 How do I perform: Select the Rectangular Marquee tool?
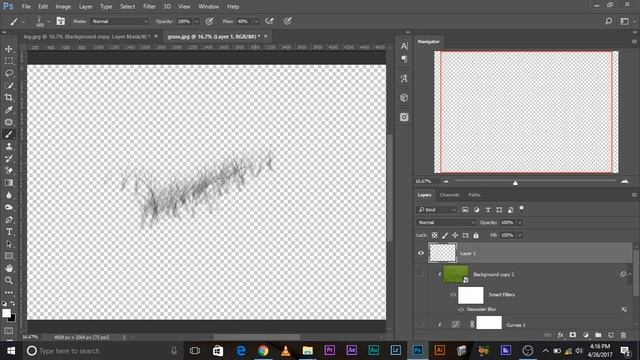(x=9, y=61)
